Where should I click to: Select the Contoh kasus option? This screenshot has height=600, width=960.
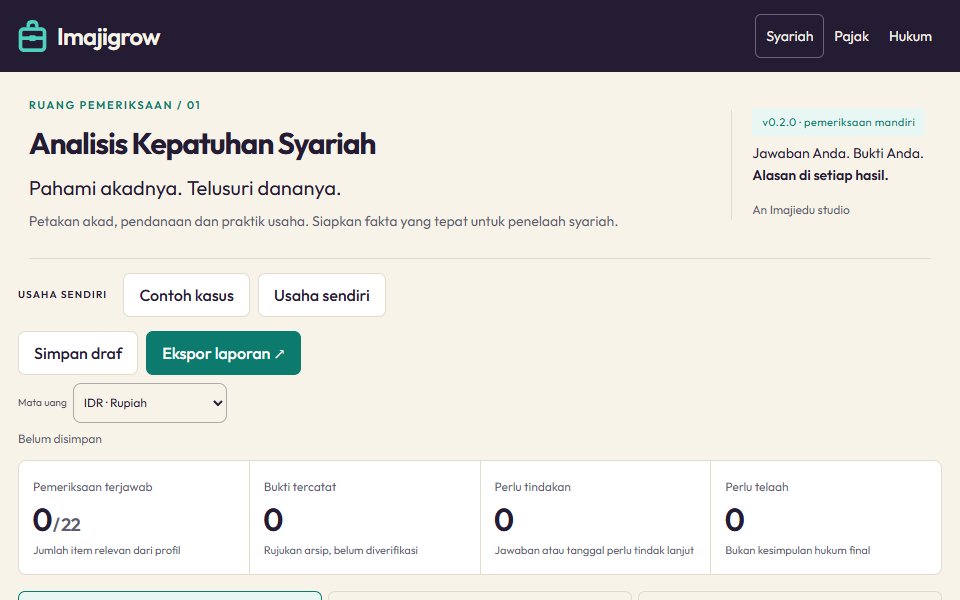tap(186, 295)
